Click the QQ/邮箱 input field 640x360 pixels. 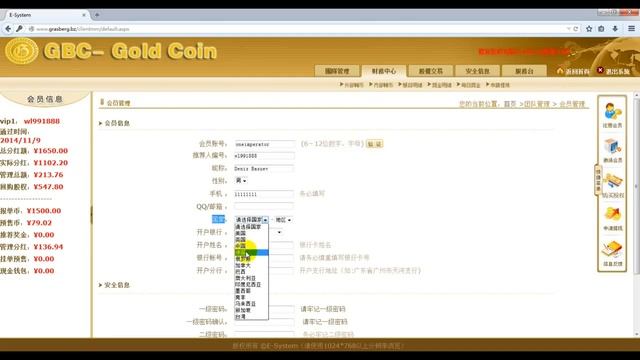tap(264, 207)
